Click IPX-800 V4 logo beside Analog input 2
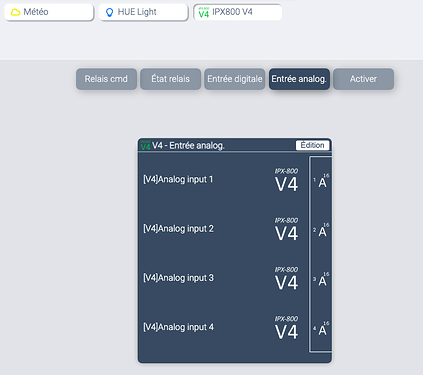423x375 pixels. pos(286,229)
